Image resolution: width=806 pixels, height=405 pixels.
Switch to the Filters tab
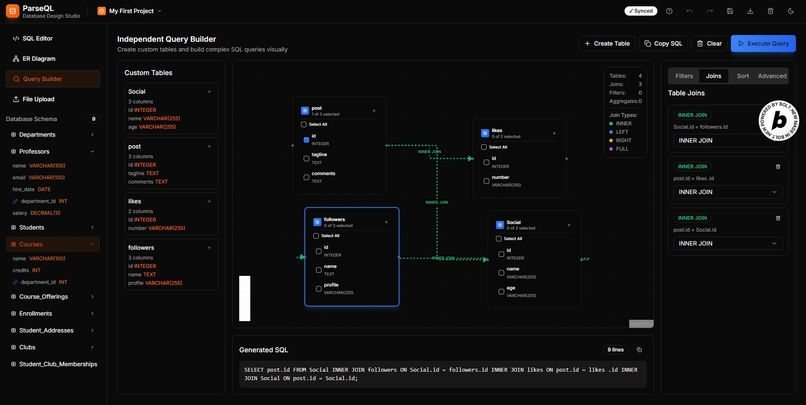pos(684,76)
